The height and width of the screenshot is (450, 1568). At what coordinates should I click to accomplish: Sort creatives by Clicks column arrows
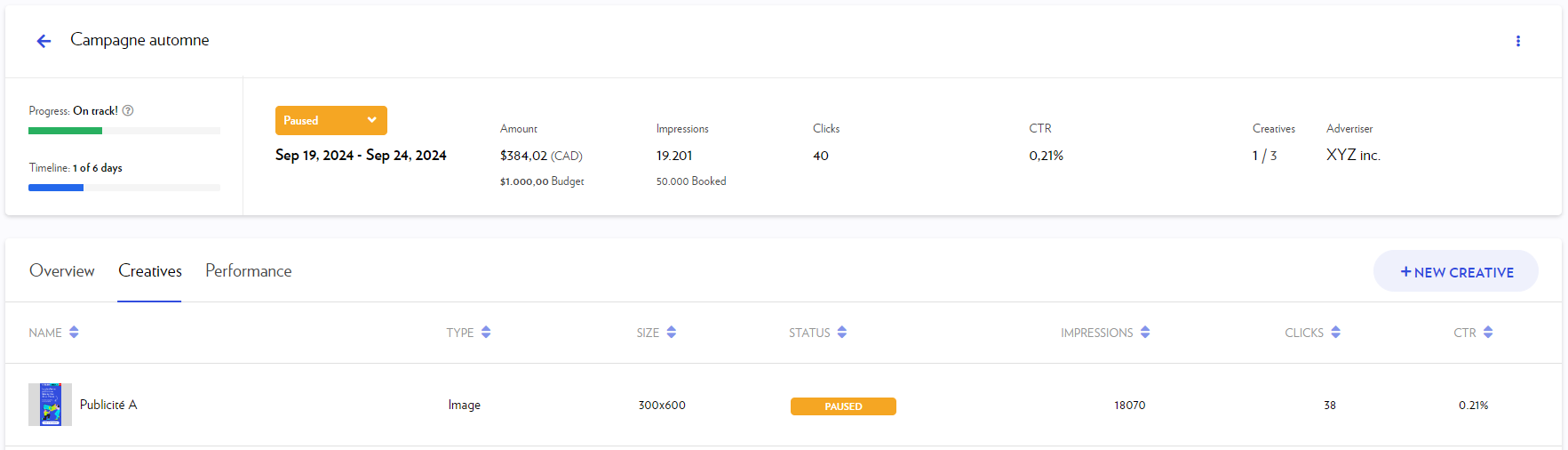(1336, 333)
